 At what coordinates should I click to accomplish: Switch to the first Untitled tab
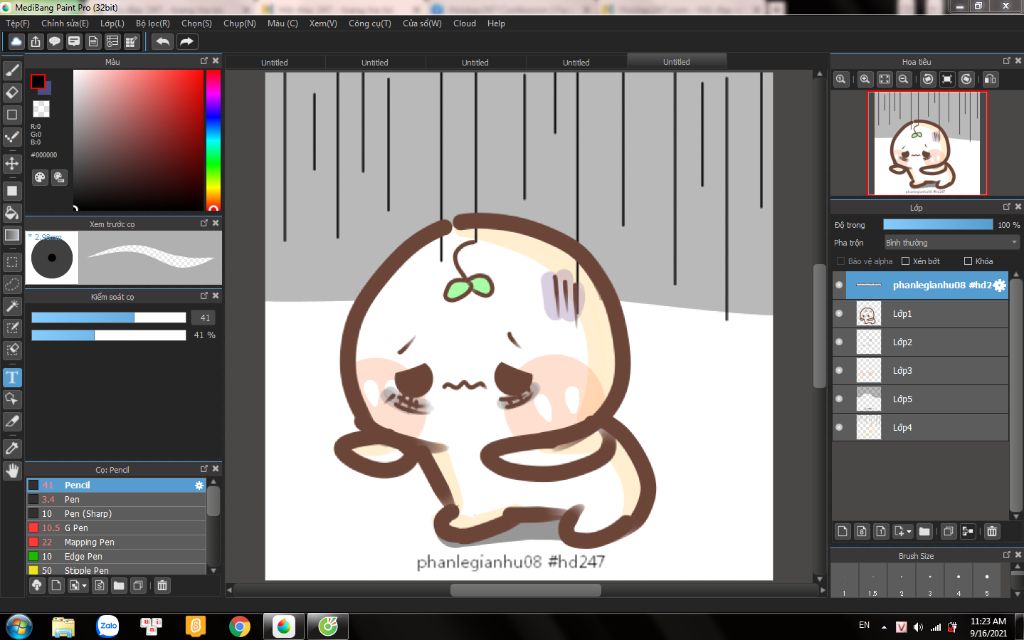(274, 62)
